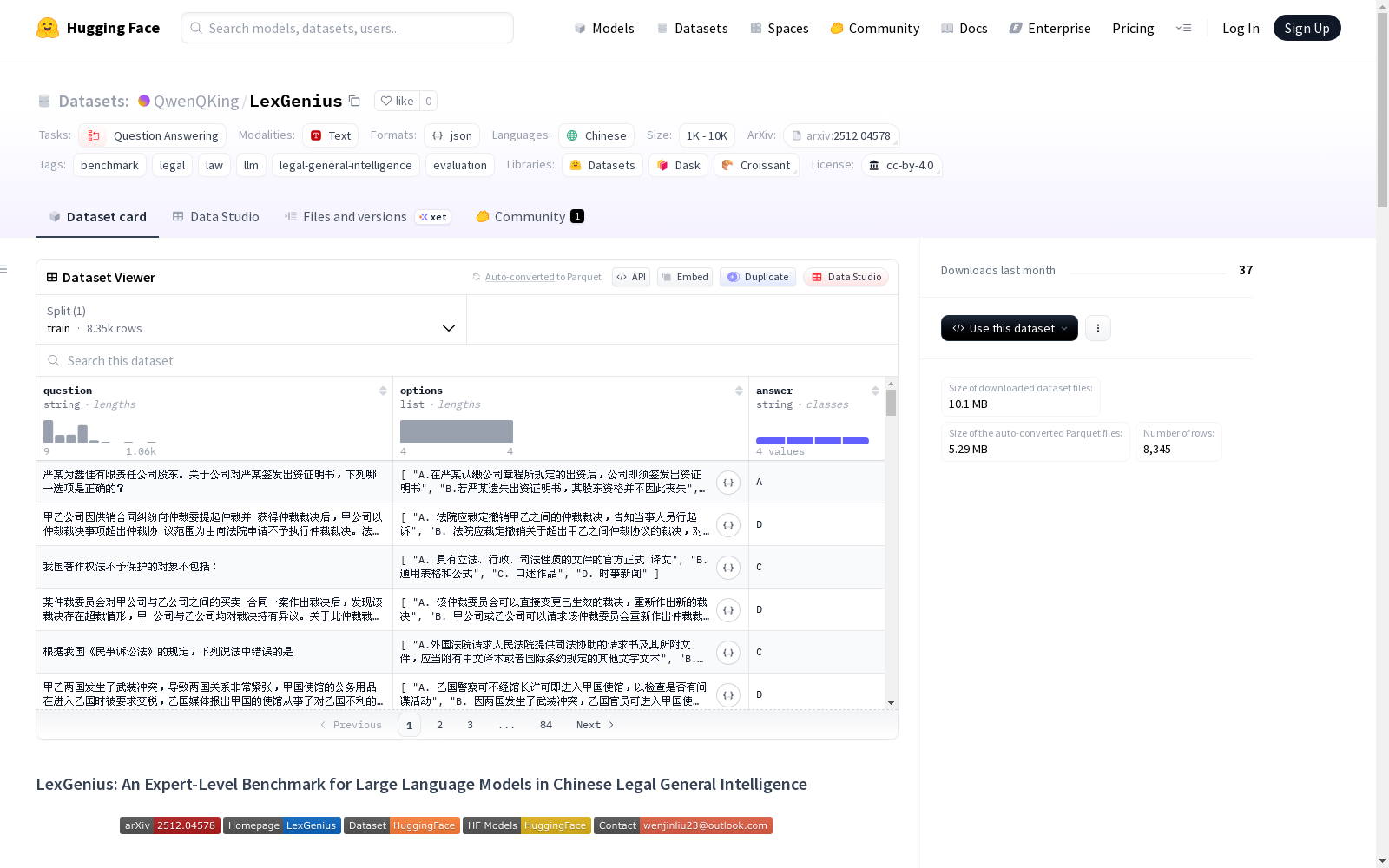The height and width of the screenshot is (868, 1389).
Task: Expand JSON for the 民事诉讼法 row
Action: pyautogui.click(x=728, y=653)
